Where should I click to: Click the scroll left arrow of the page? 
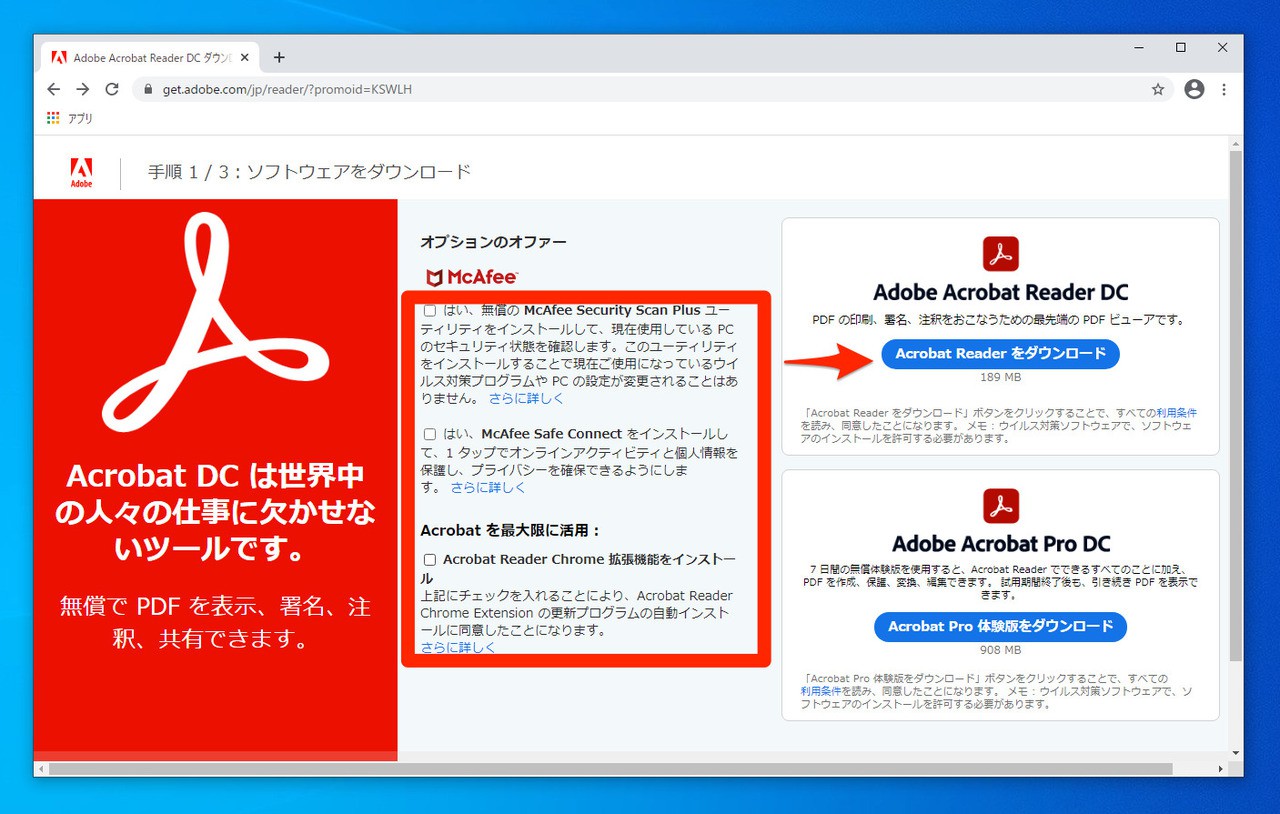pos(40,769)
